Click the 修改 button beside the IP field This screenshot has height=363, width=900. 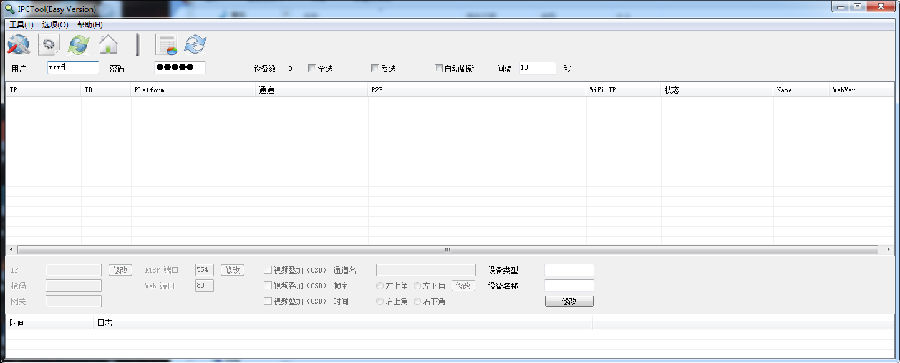pyautogui.click(x=121, y=270)
